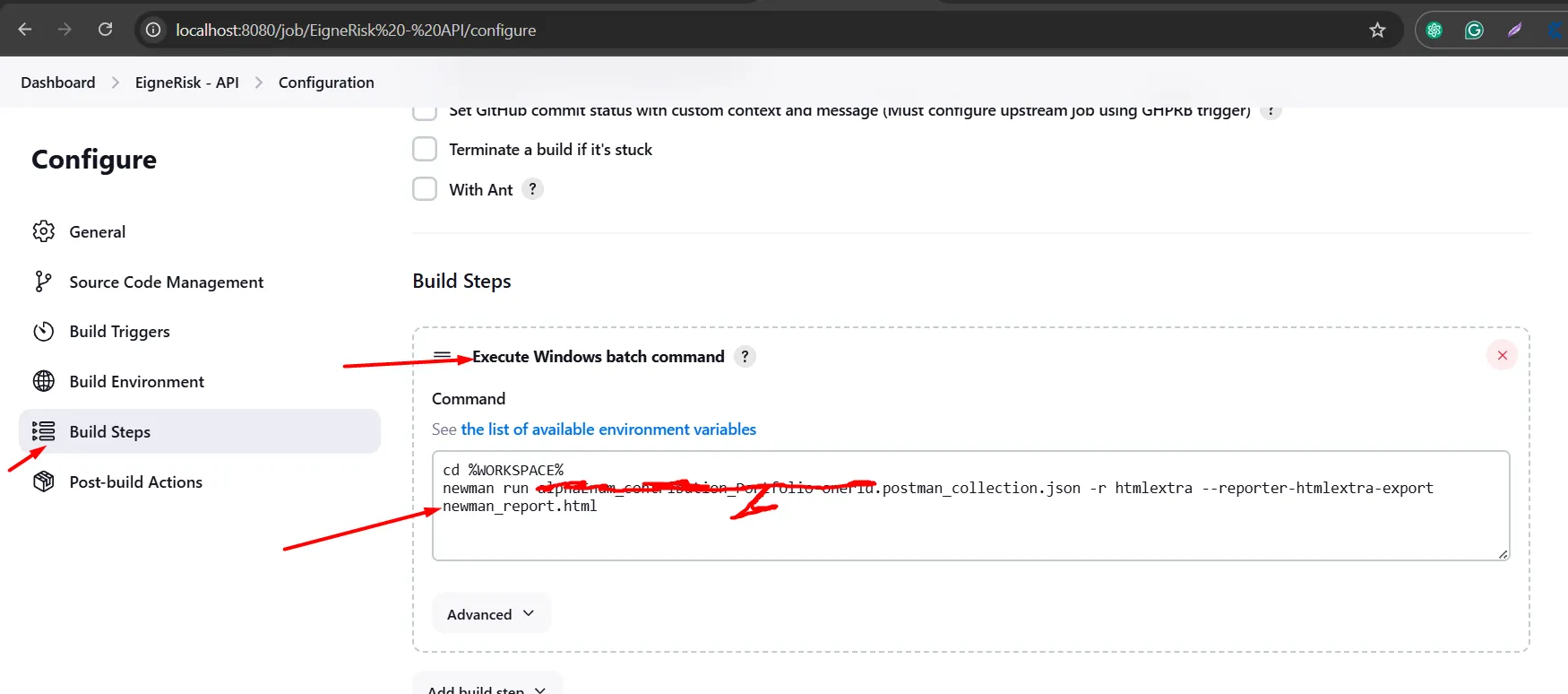Viewport: 1568px width, 694px height.
Task: Open the Grammarly extension icon
Action: (1474, 30)
